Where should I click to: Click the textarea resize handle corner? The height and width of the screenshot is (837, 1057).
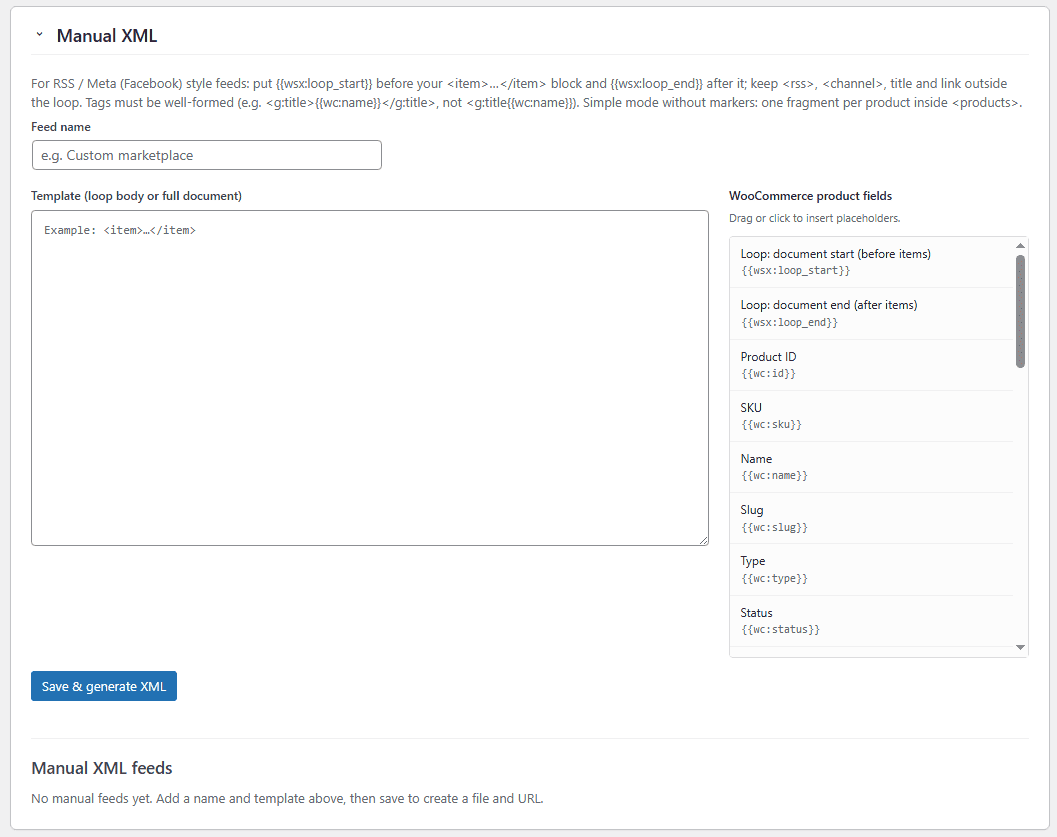click(x=703, y=540)
